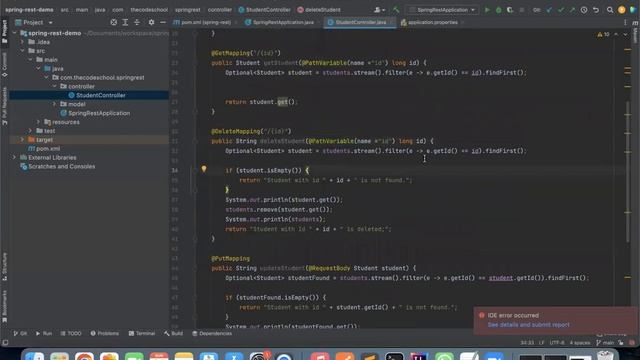Toggle read-only lock icon in status bar
This screenshot has width=640, height=360.
click(621, 342)
